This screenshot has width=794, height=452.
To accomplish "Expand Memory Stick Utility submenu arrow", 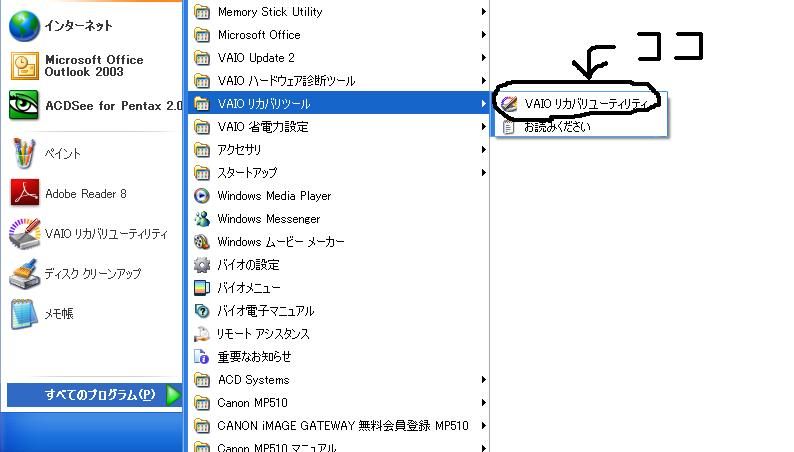I will pyautogui.click(x=484, y=12).
